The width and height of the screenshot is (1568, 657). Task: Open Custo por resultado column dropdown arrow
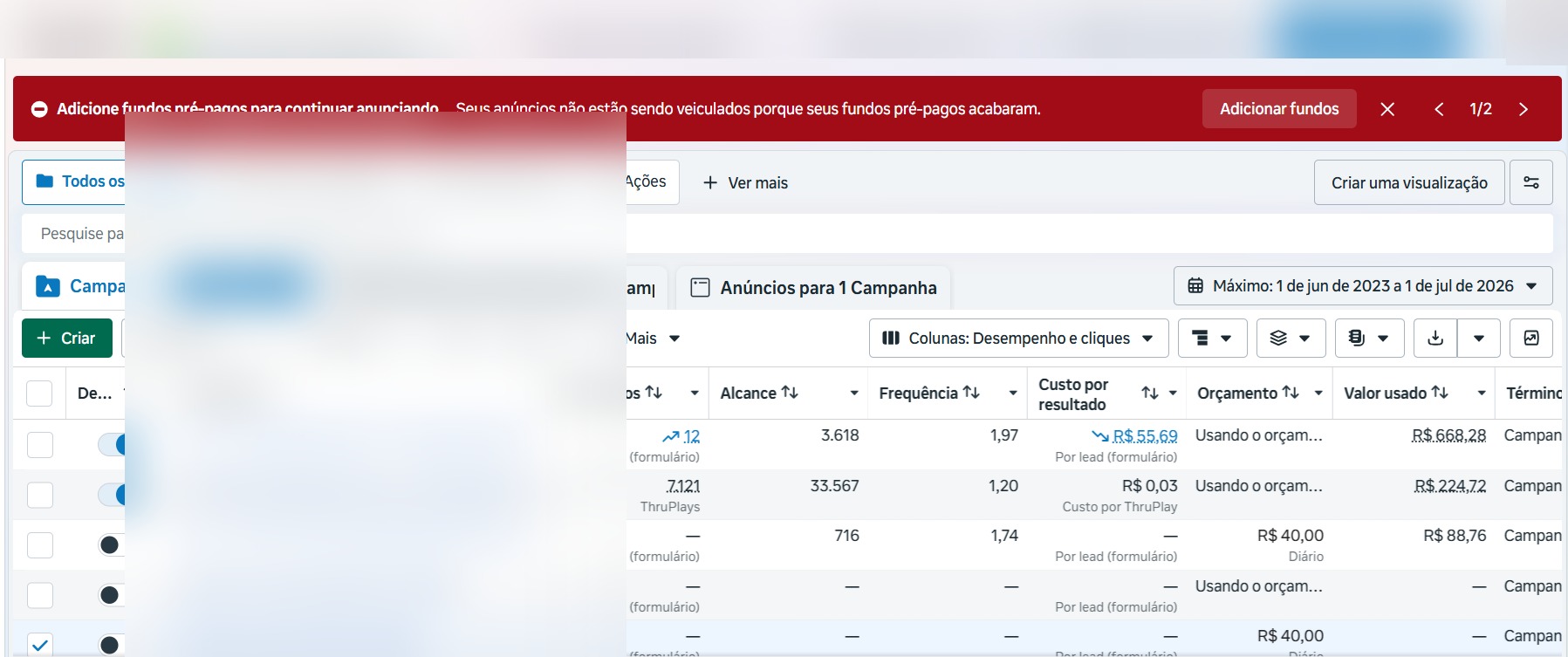[x=1173, y=394]
